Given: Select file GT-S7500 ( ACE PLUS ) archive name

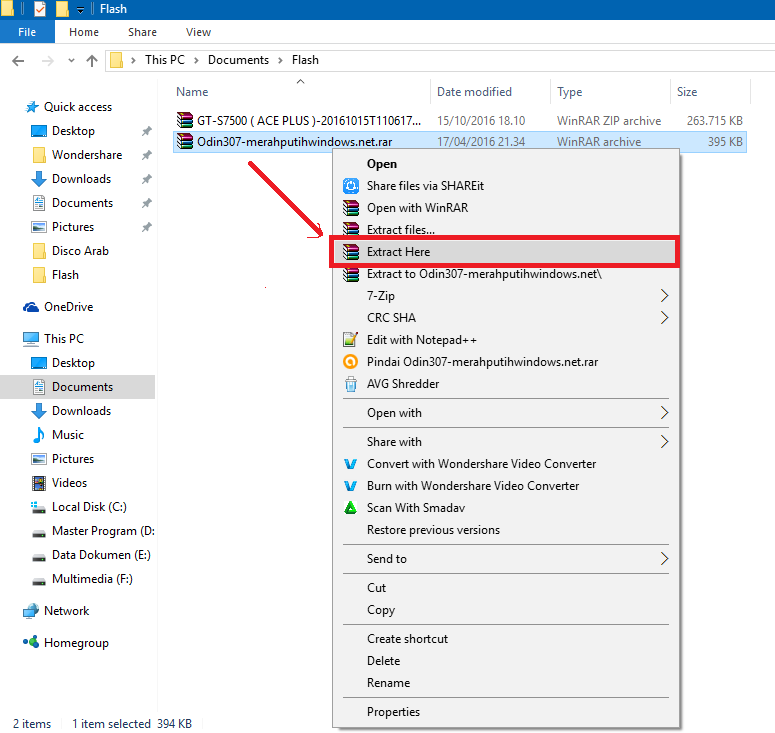Looking at the screenshot, I should tap(309, 121).
